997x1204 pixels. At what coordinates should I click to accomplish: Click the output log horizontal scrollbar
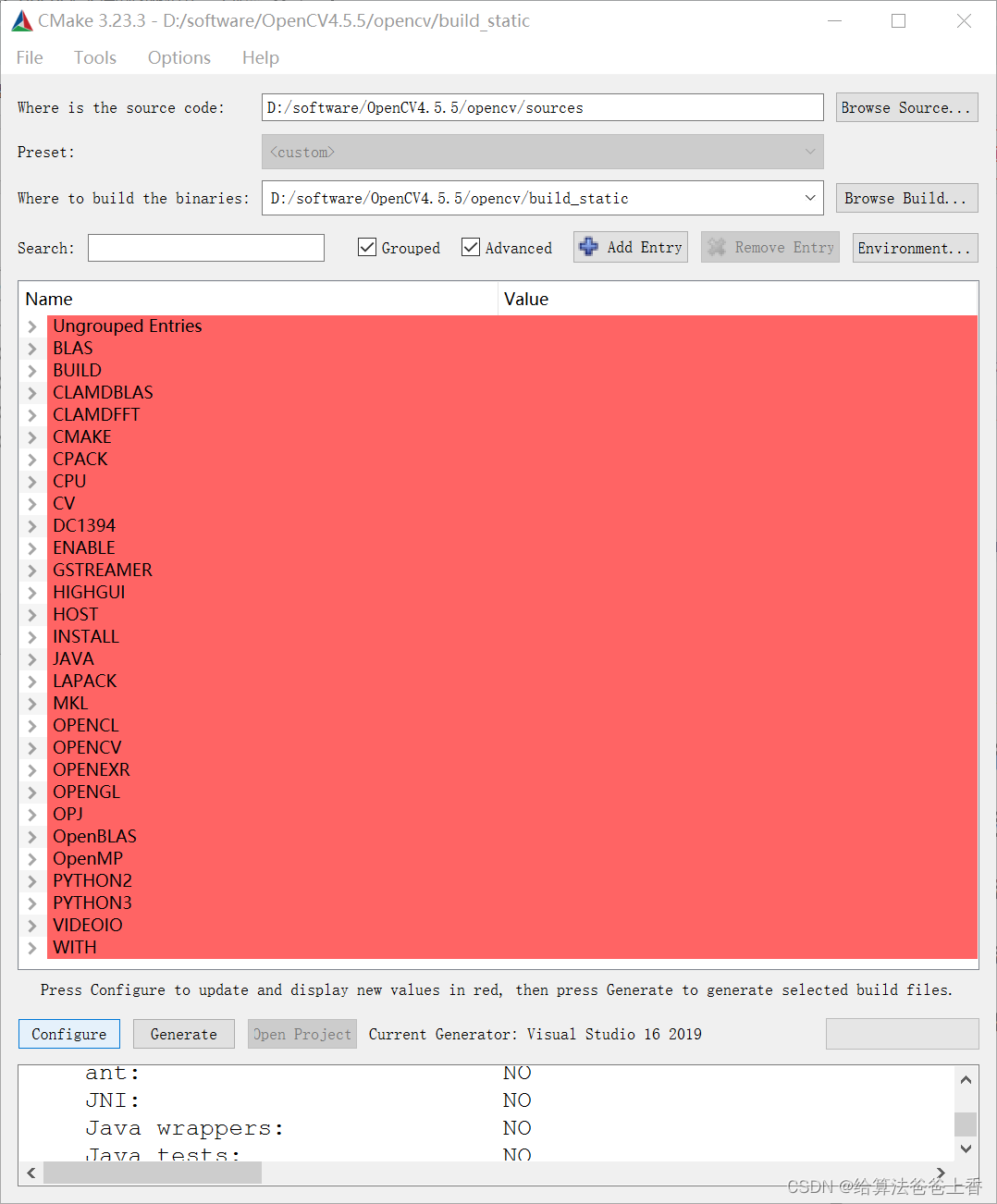point(153,1173)
